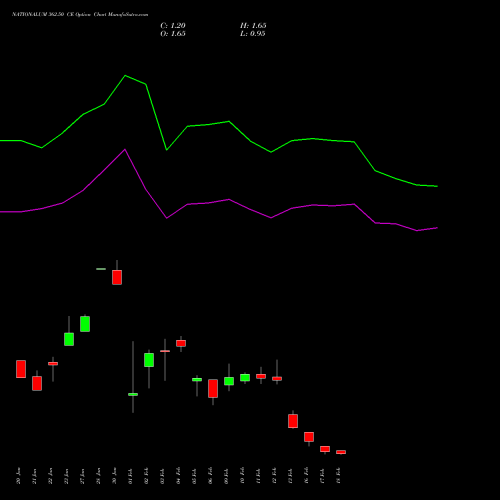Select the high value H: 1.65

coord(253,26)
